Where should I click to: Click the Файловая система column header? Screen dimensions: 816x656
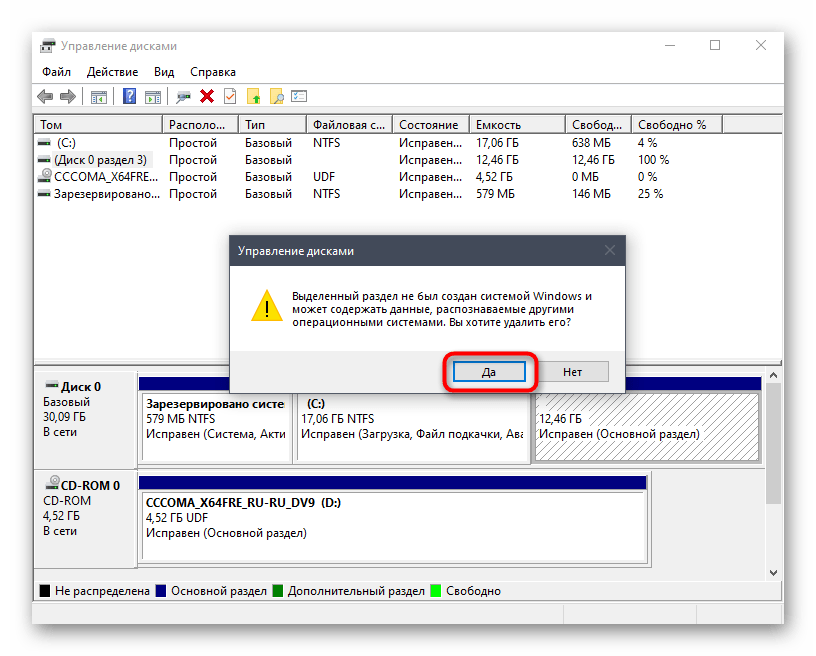pos(348,125)
